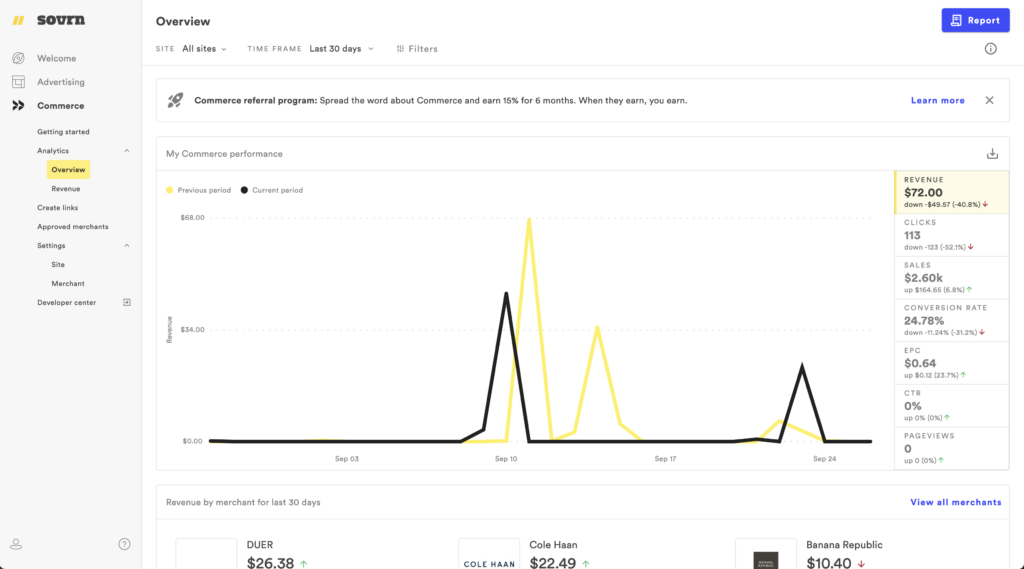Open the Welcome sidebar icon

click(18, 58)
